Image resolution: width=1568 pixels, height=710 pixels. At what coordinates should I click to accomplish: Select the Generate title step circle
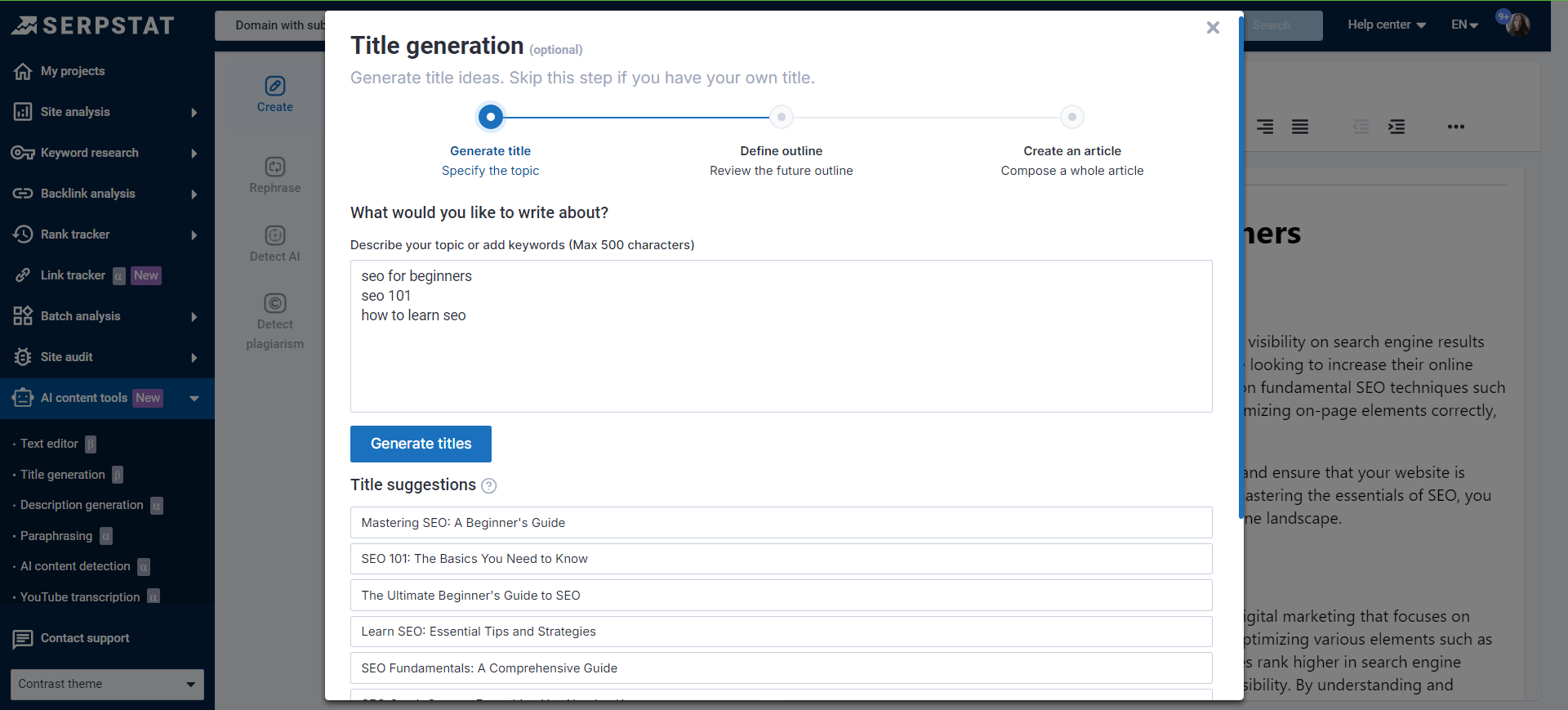coord(491,117)
